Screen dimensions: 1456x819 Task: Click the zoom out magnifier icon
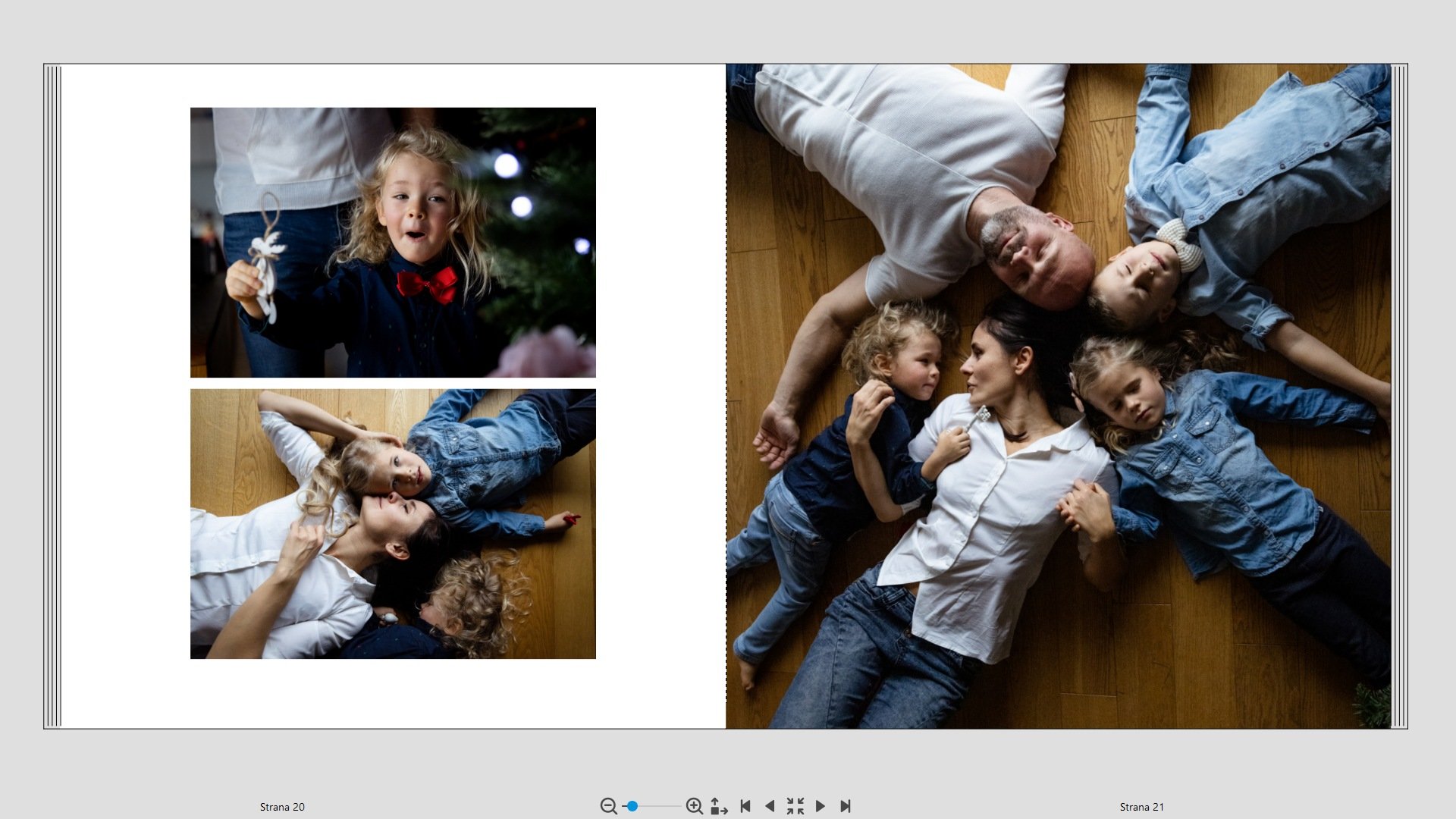(x=607, y=806)
